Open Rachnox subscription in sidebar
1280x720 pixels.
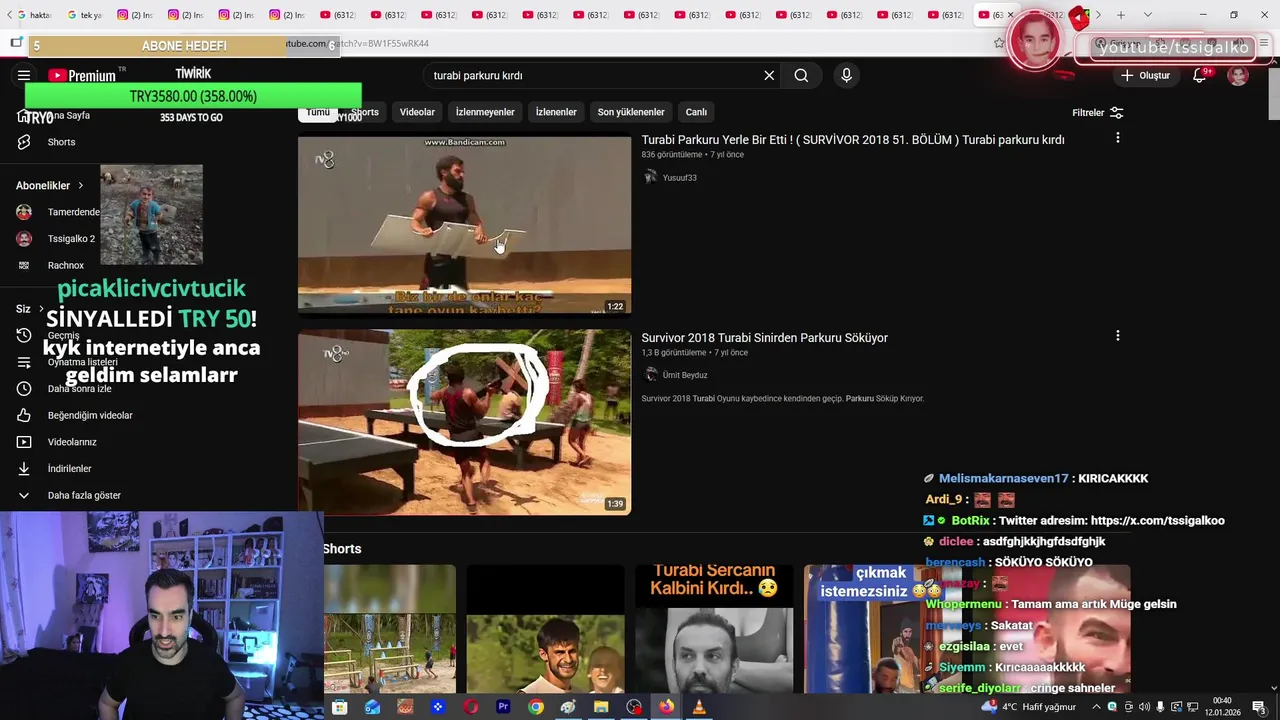52,265
